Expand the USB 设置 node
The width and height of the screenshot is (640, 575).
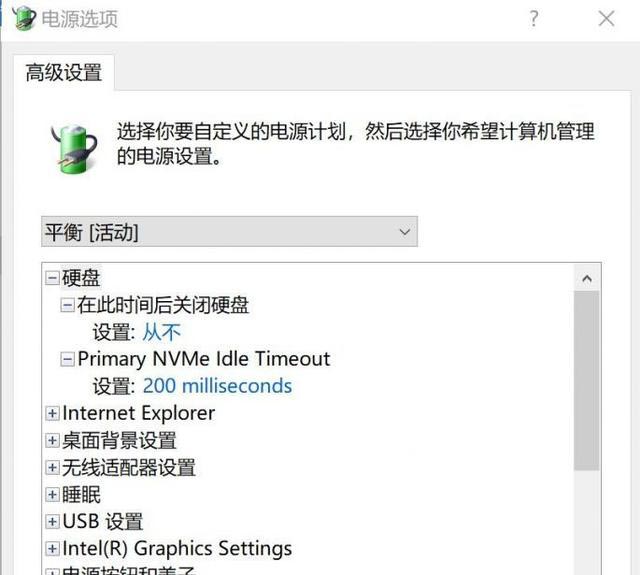coord(52,522)
